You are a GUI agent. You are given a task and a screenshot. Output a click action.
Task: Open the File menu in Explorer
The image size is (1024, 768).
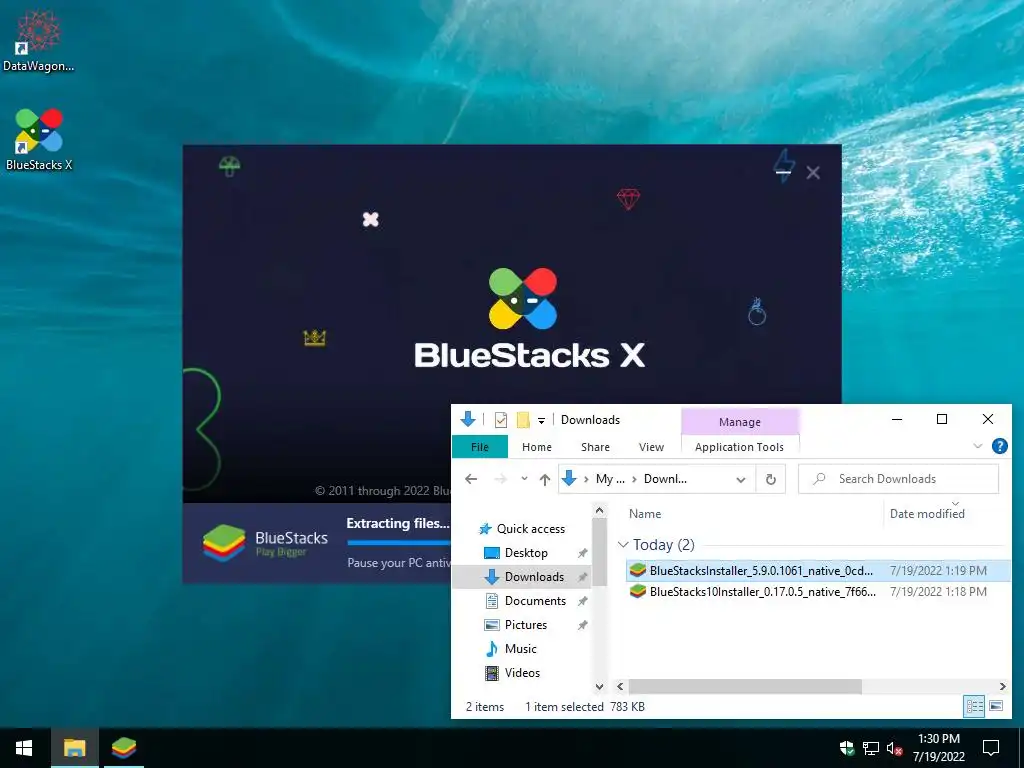click(480, 447)
